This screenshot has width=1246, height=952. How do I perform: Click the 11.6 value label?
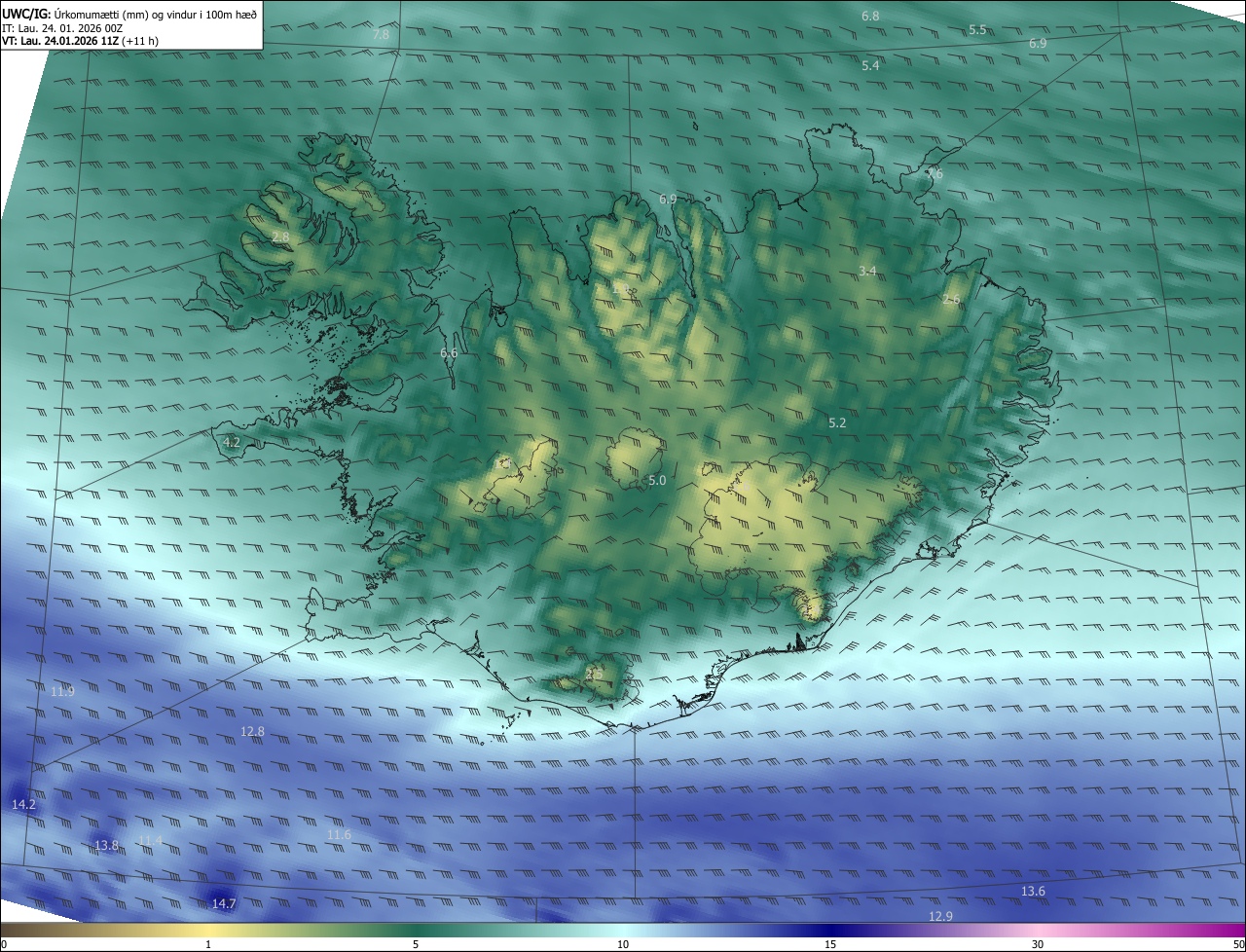click(x=339, y=834)
